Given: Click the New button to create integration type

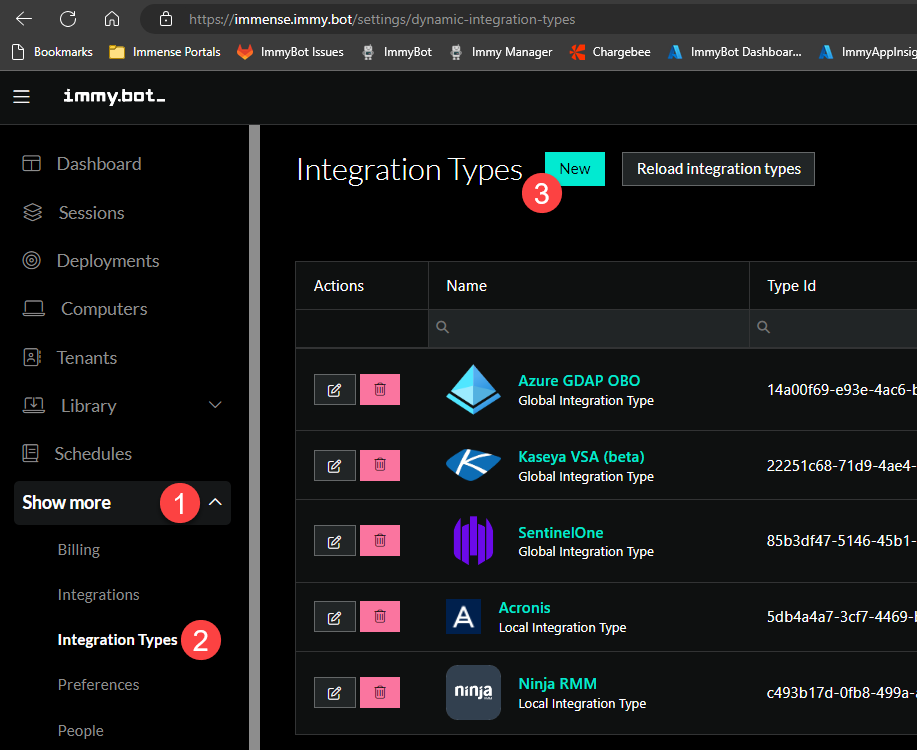Looking at the screenshot, I should [x=575, y=168].
